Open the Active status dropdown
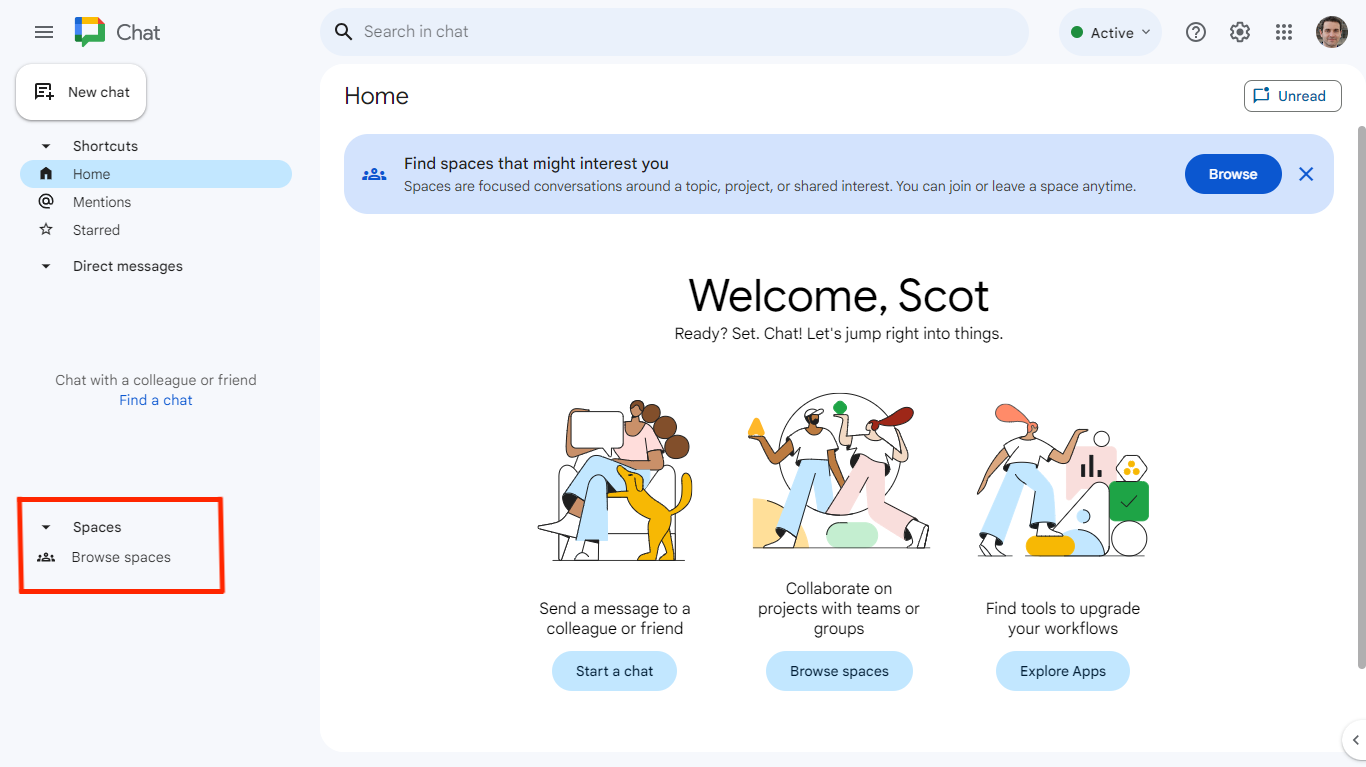 1110,31
